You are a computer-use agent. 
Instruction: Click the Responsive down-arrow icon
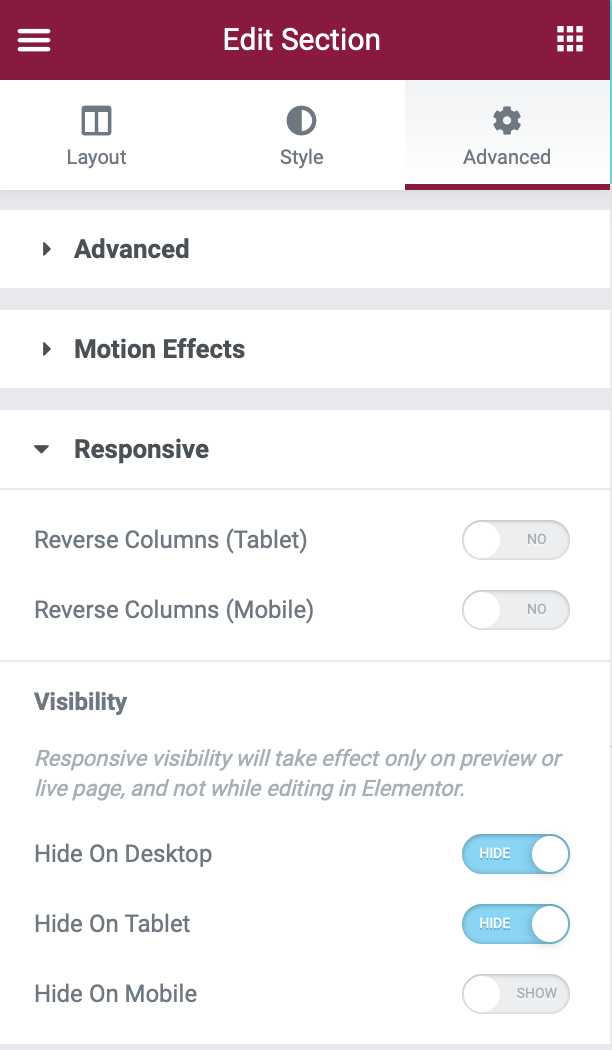42,450
